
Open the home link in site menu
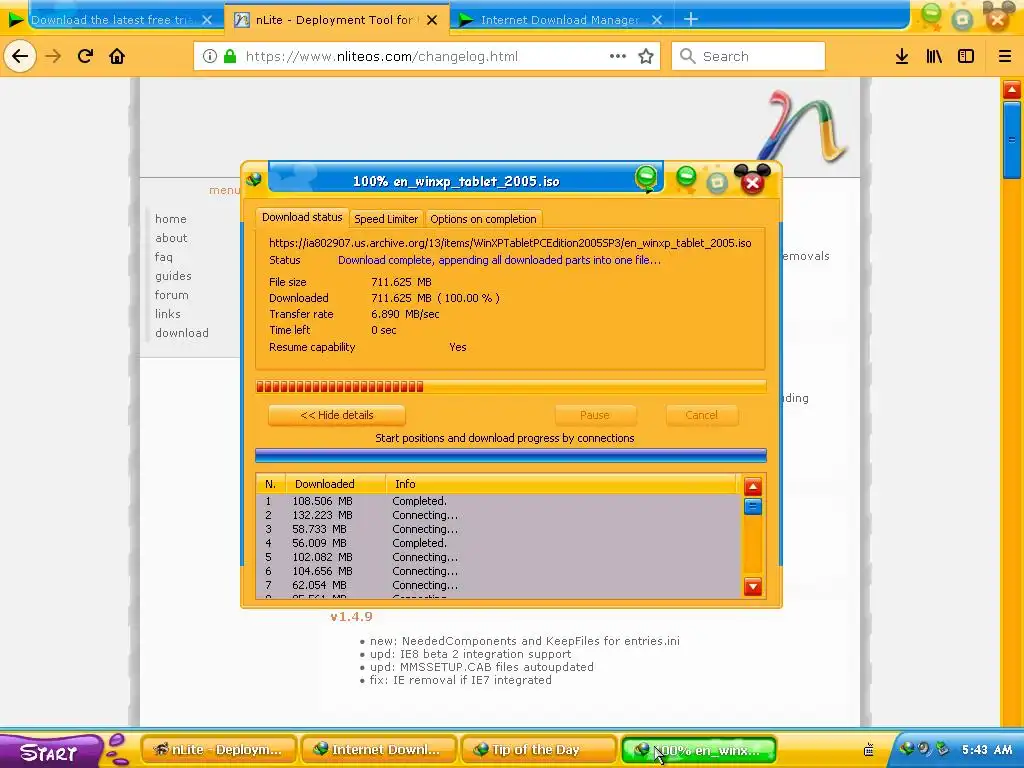click(170, 219)
